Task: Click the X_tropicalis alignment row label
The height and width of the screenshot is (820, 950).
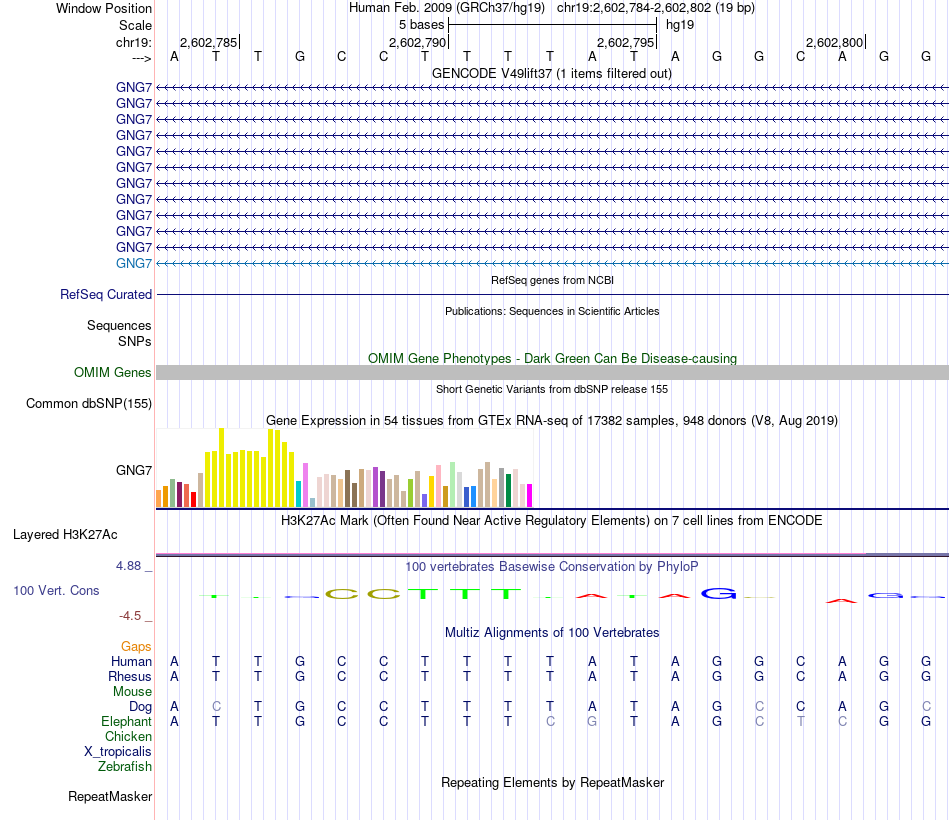Action: (x=118, y=752)
